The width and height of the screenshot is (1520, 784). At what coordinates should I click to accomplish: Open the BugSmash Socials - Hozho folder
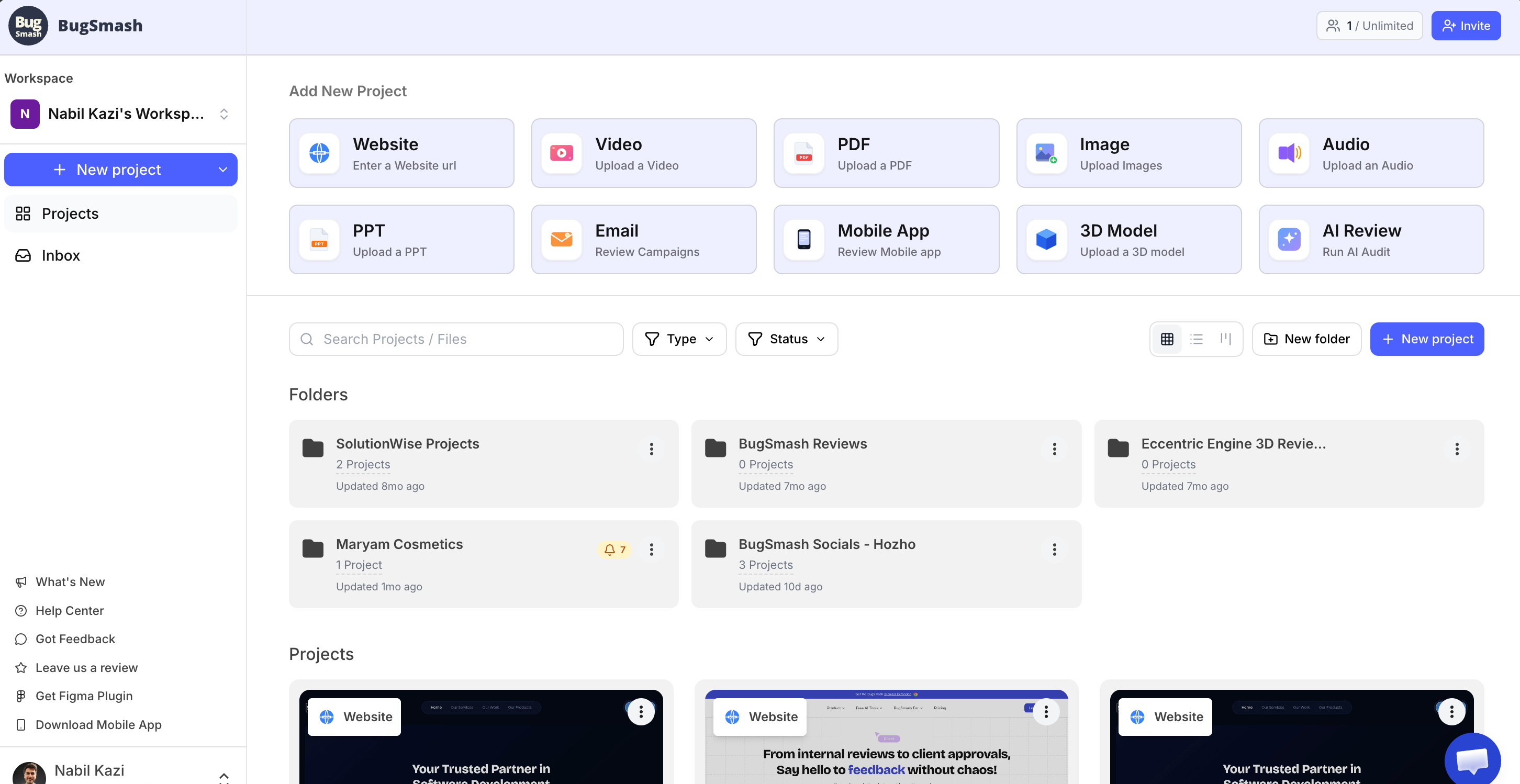coord(886,564)
